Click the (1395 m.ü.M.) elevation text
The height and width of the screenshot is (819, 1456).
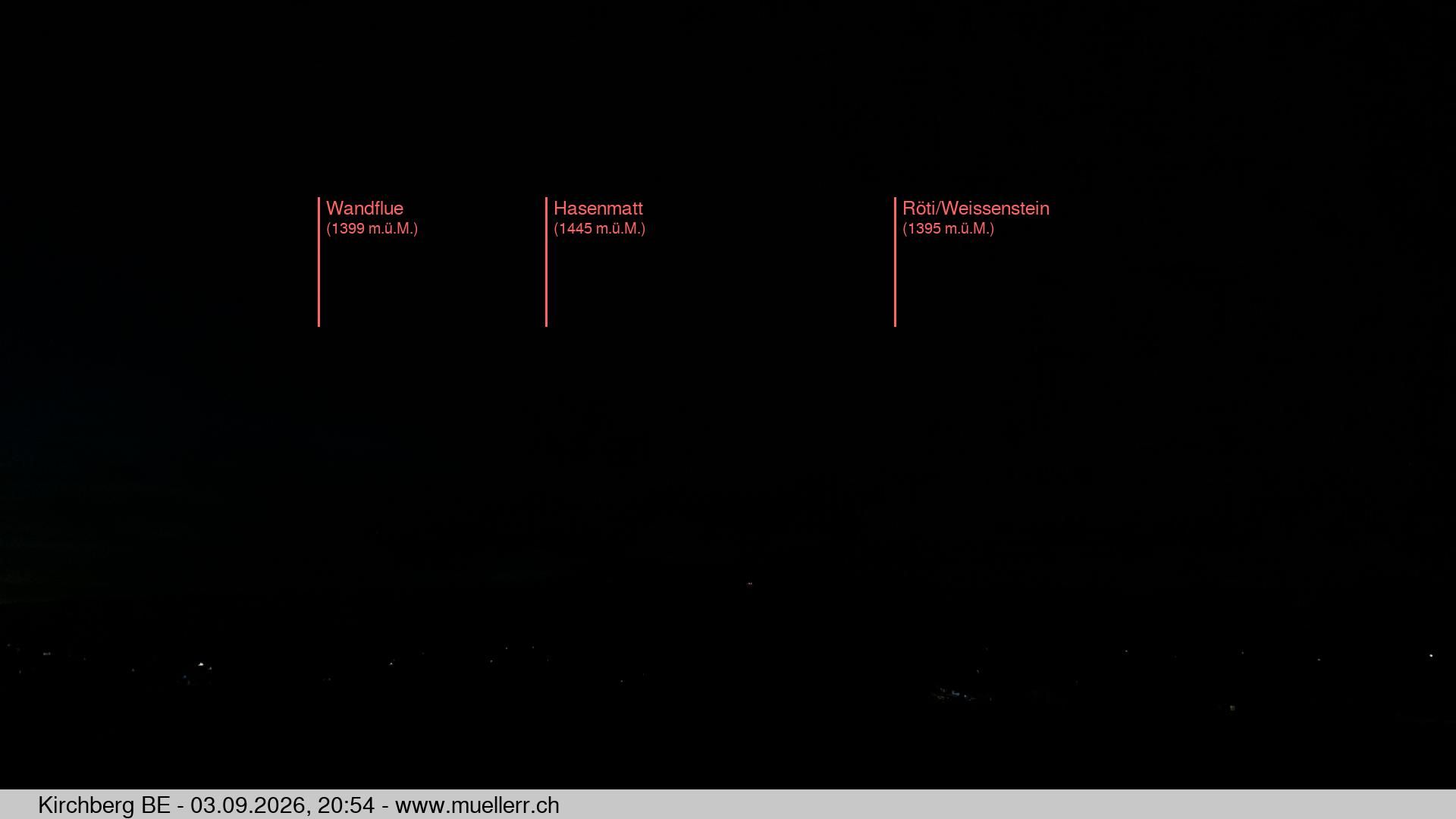(949, 228)
